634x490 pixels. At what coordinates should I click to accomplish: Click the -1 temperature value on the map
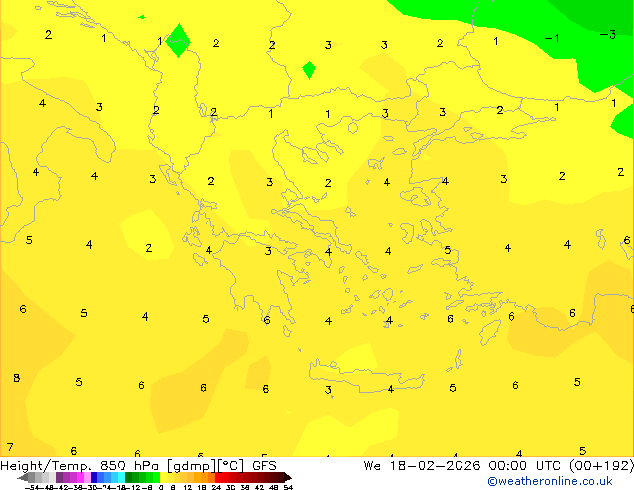552,38
